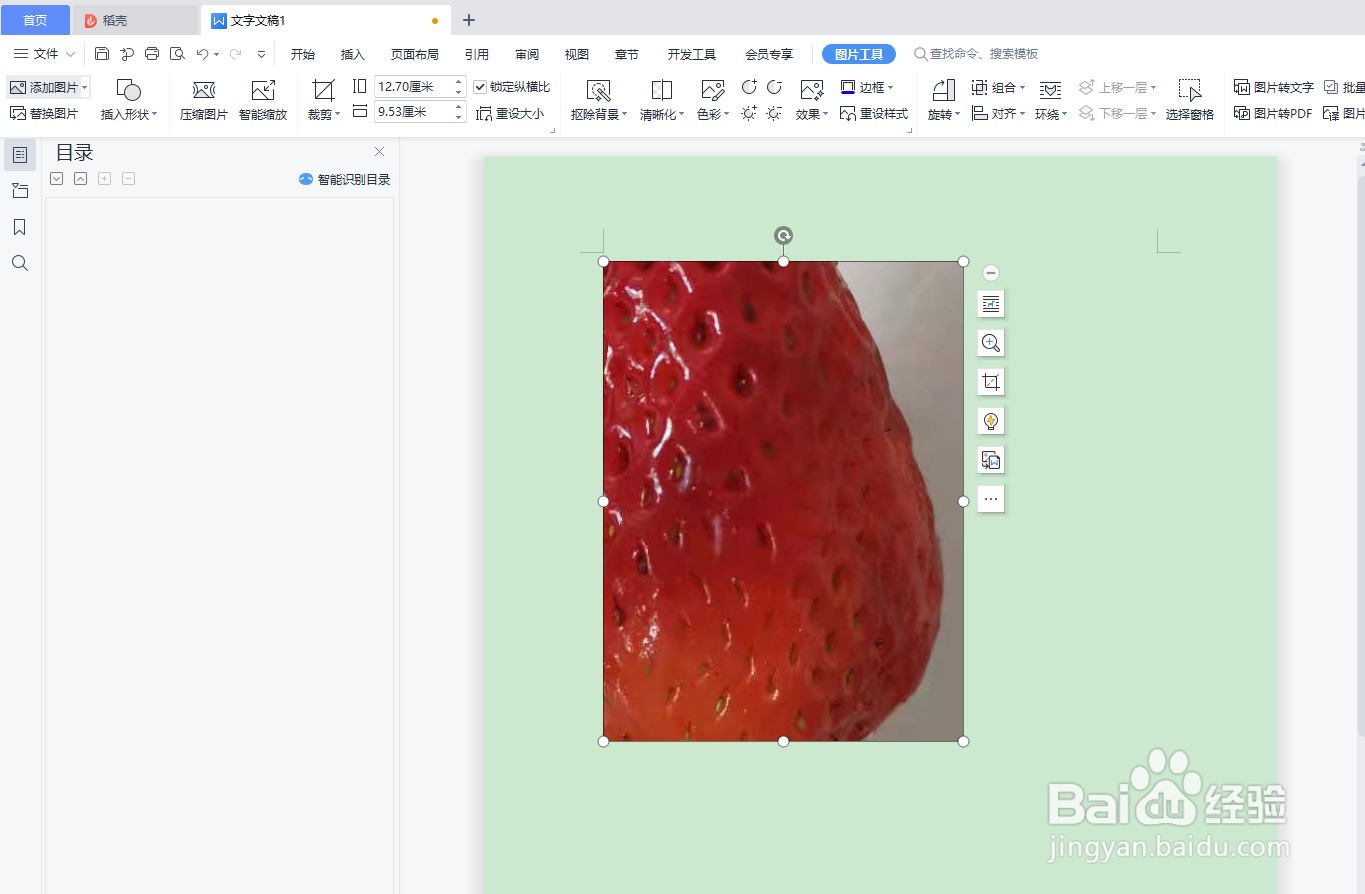Click the print preview icon
This screenshot has height=894, width=1365.
[x=177, y=54]
